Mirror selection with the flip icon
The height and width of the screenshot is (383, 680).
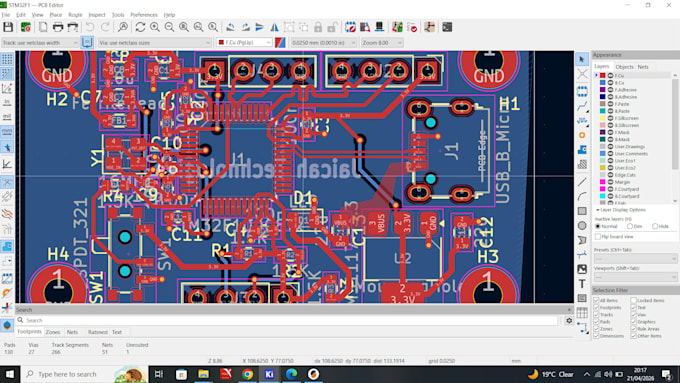275,27
